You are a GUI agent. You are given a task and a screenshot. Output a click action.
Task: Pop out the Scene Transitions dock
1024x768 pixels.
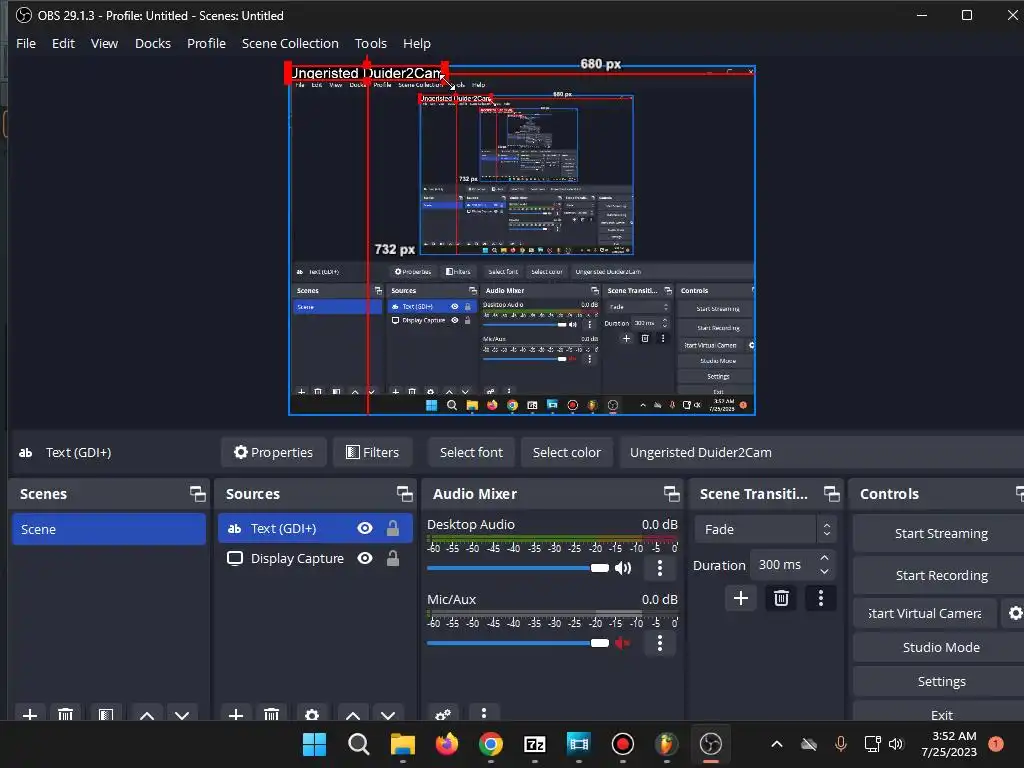point(831,494)
